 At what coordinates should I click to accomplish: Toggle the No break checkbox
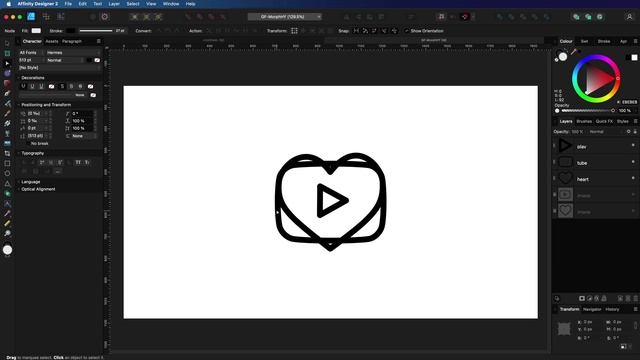pyautogui.click(x=28, y=144)
